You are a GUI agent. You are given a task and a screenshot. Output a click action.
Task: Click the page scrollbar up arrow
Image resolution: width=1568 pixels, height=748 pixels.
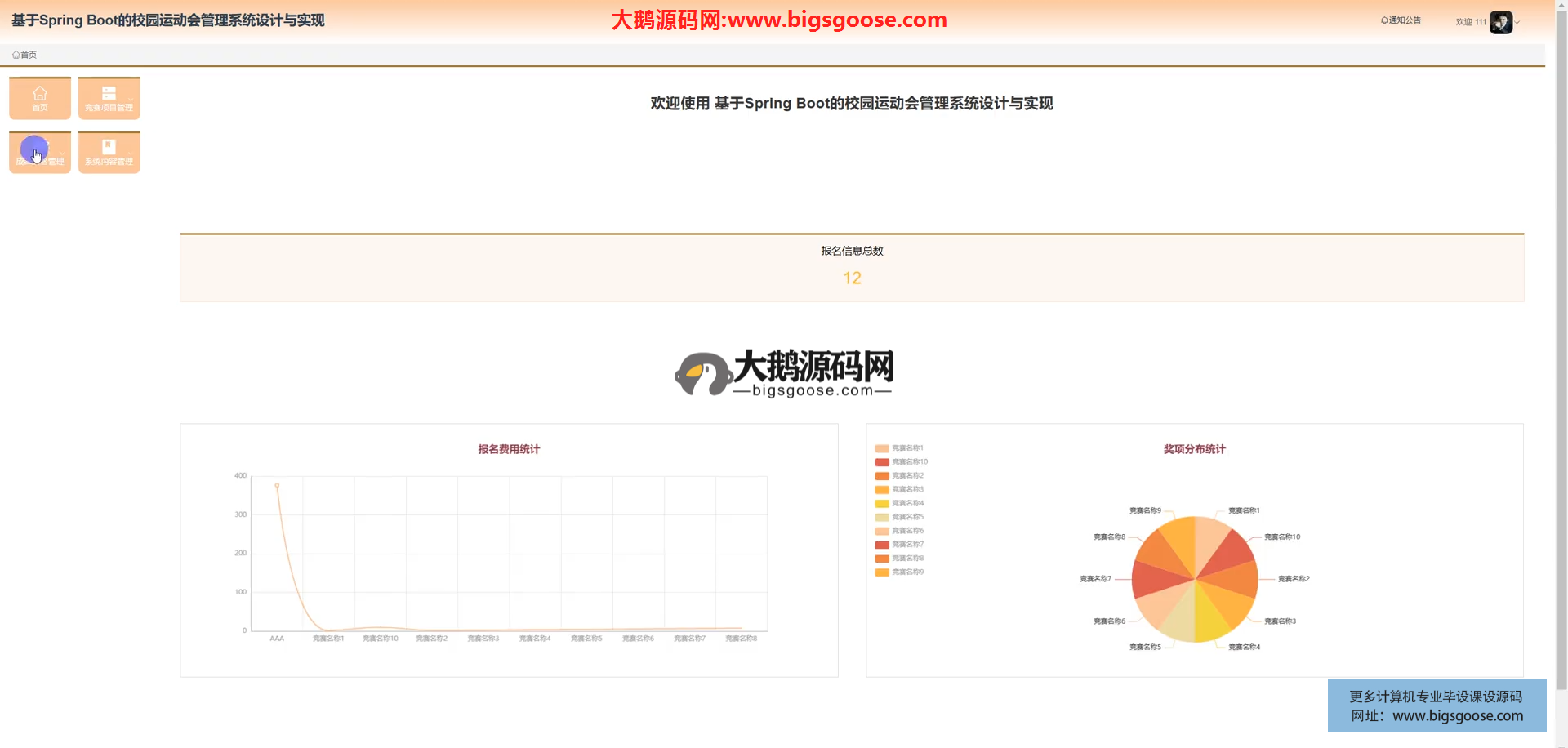pyautogui.click(x=1561, y=5)
